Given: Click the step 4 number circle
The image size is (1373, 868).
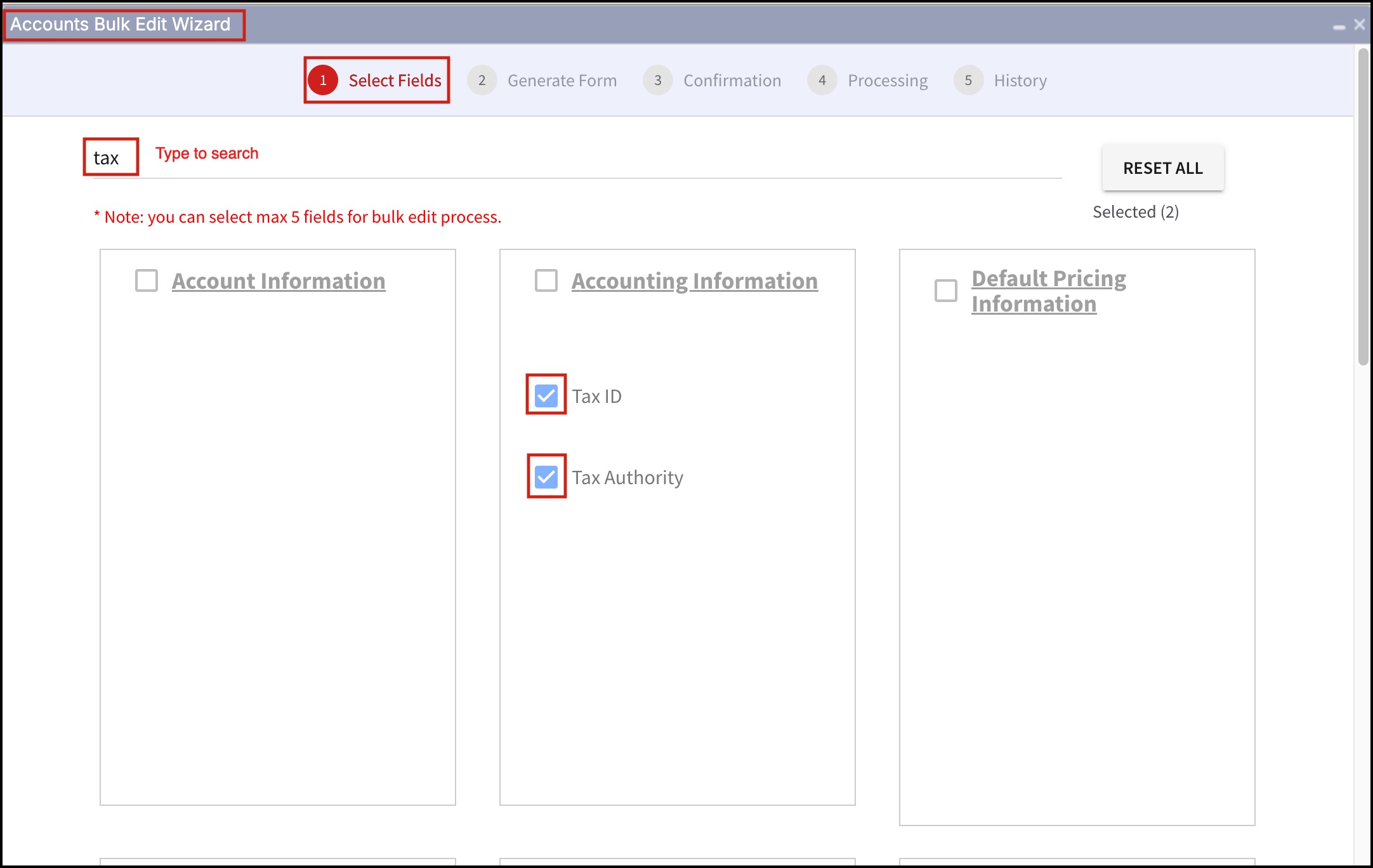Looking at the screenshot, I should (822, 81).
